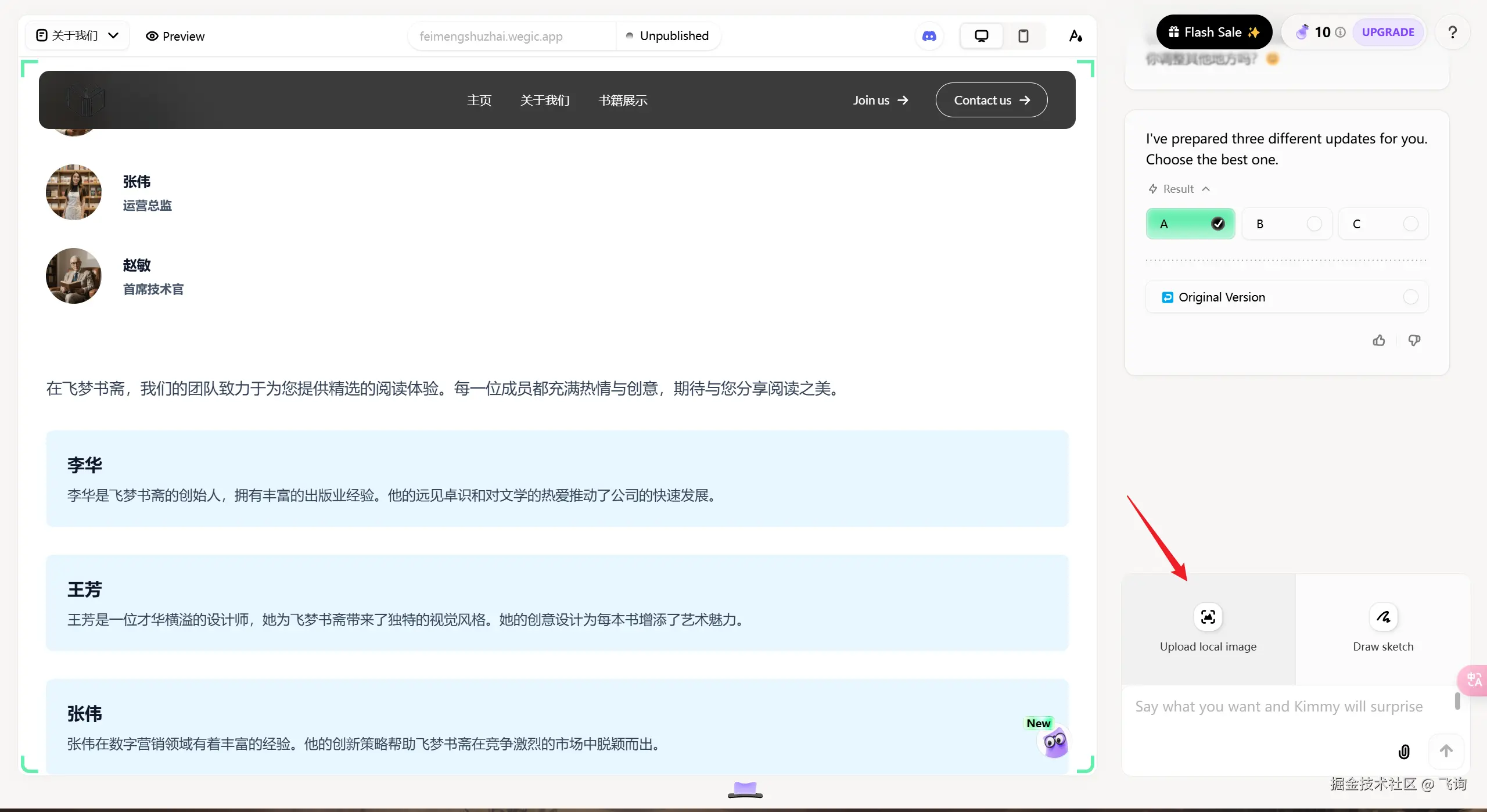Viewport: 1487px width, 812px height.
Task: Switch to desktop view icon
Action: point(981,36)
